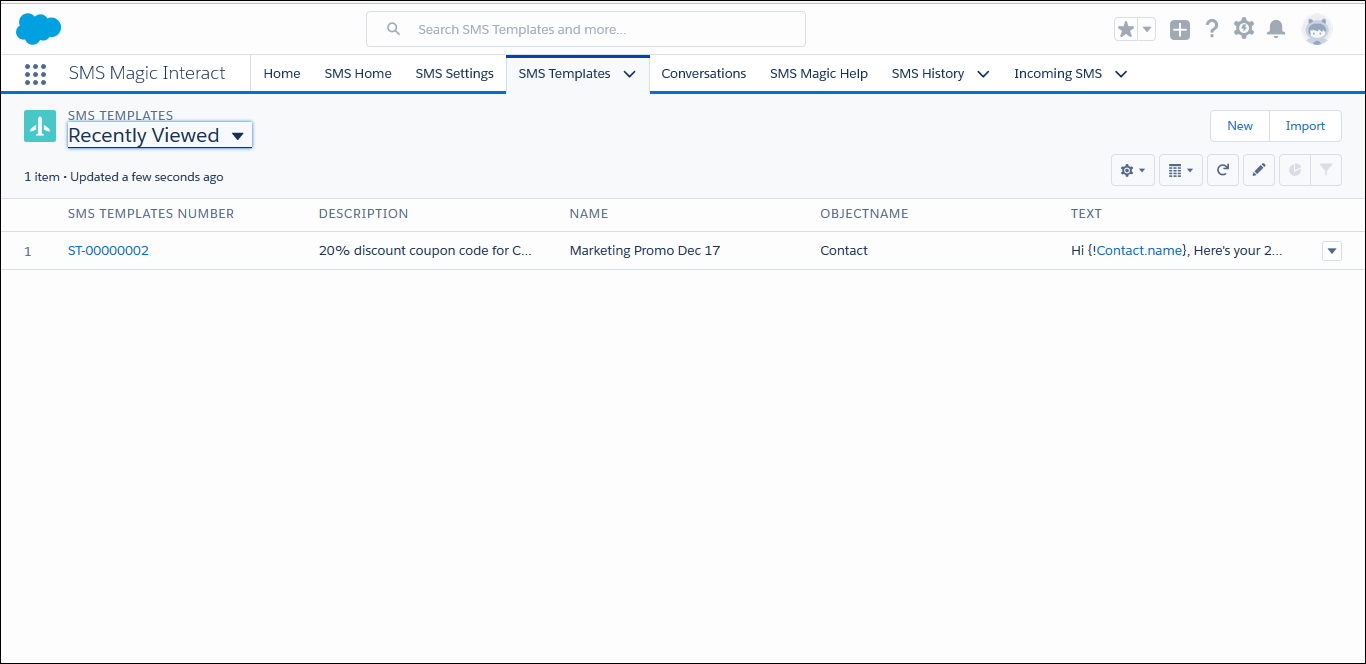The height and width of the screenshot is (664, 1366).
Task: Click the "Marketing Promo Dec 17" name cell
Action: [x=645, y=251]
